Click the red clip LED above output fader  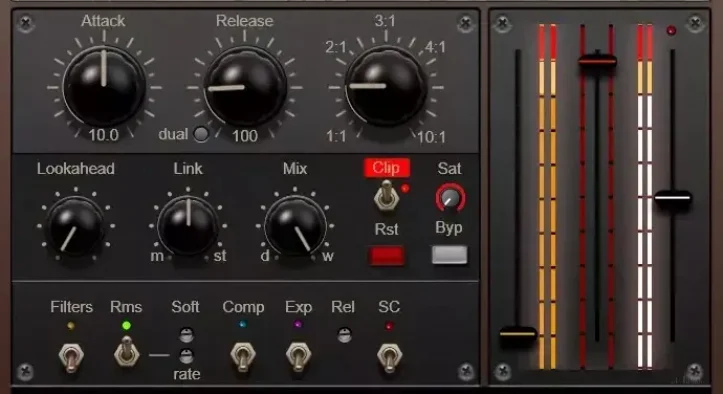tap(671, 31)
